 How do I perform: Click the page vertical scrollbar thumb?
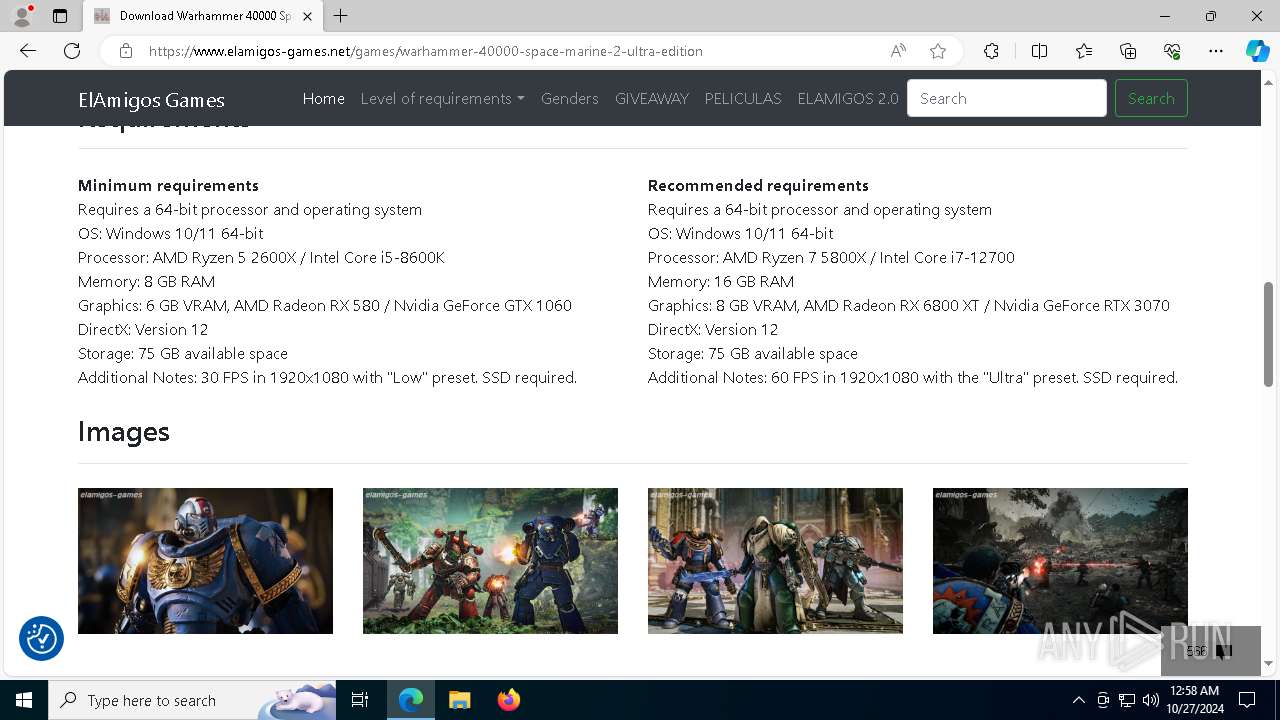point(1268,335)
